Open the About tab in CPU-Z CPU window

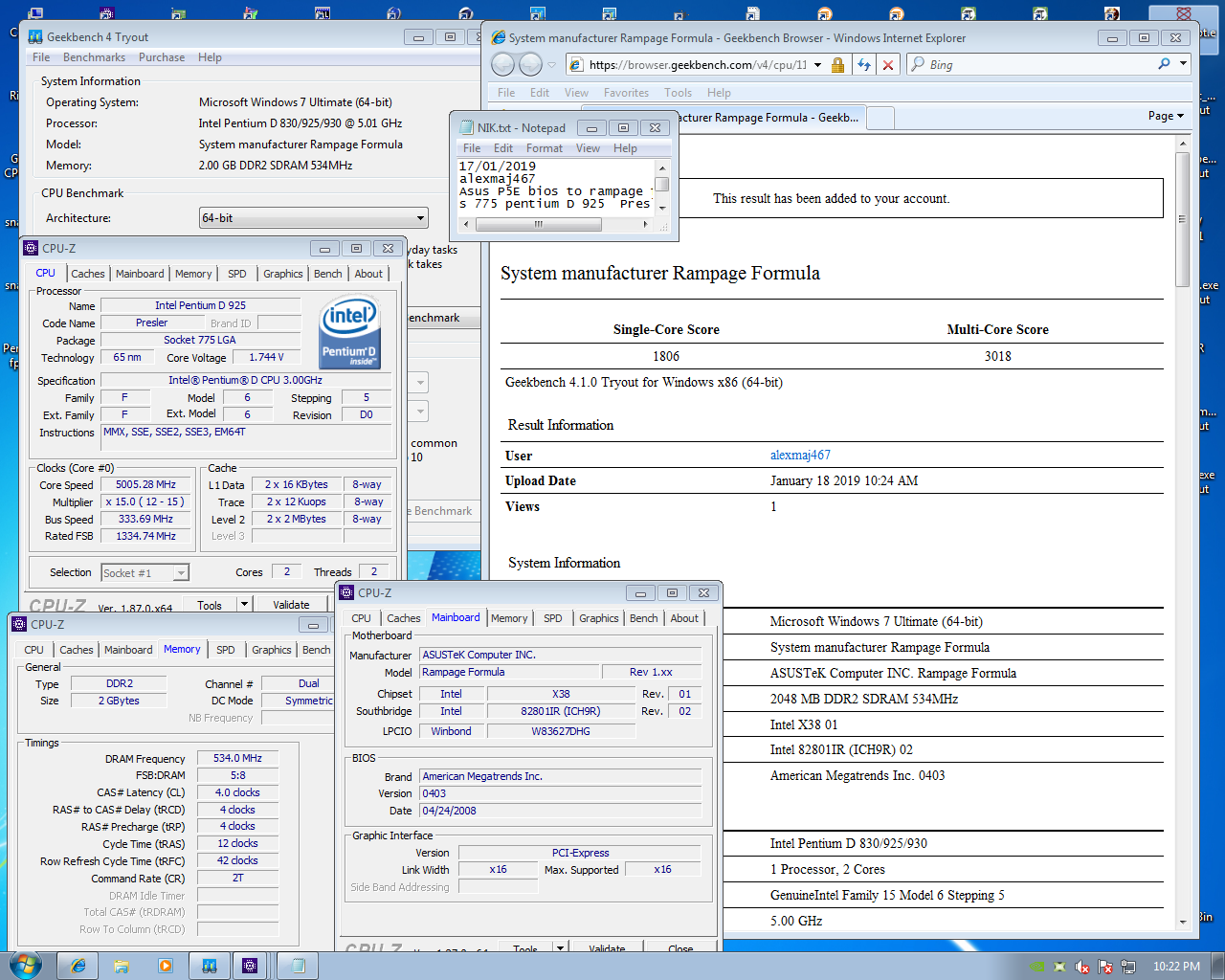368,274
